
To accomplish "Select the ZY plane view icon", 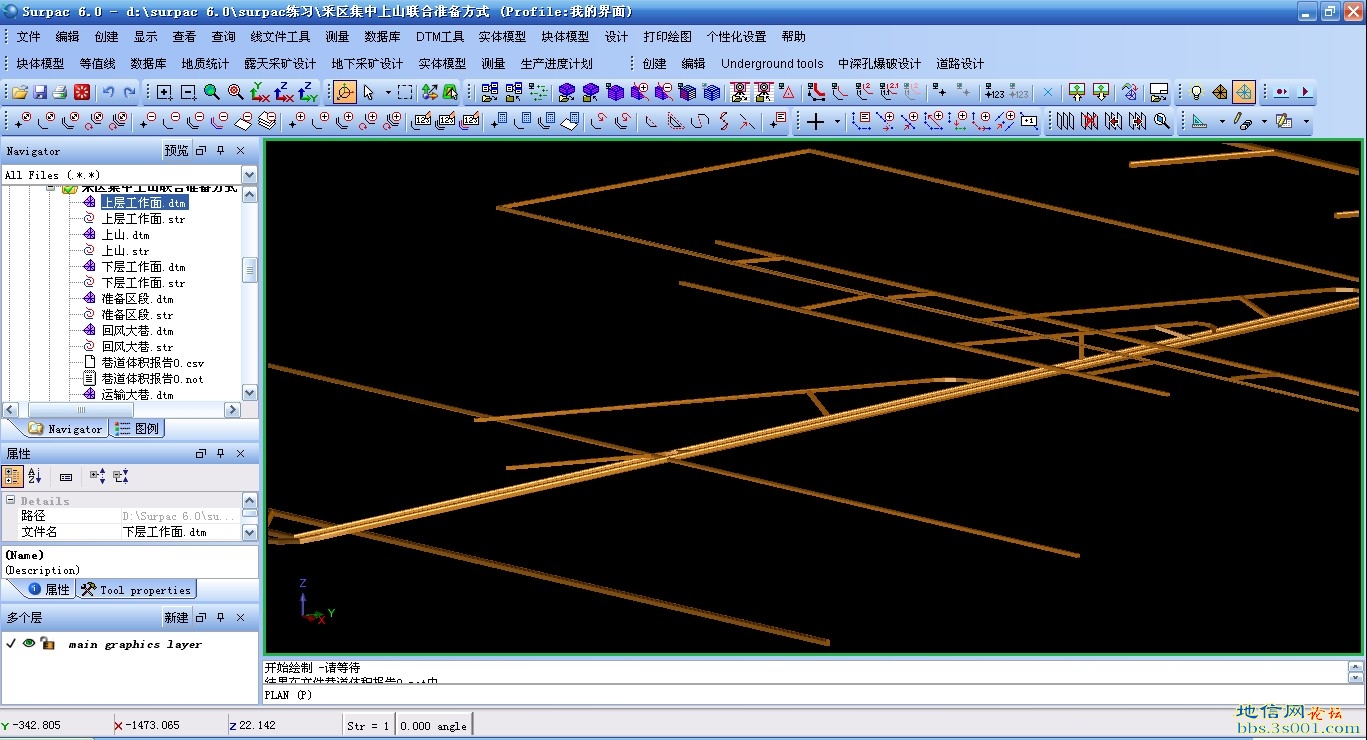I will pos(308,92).
